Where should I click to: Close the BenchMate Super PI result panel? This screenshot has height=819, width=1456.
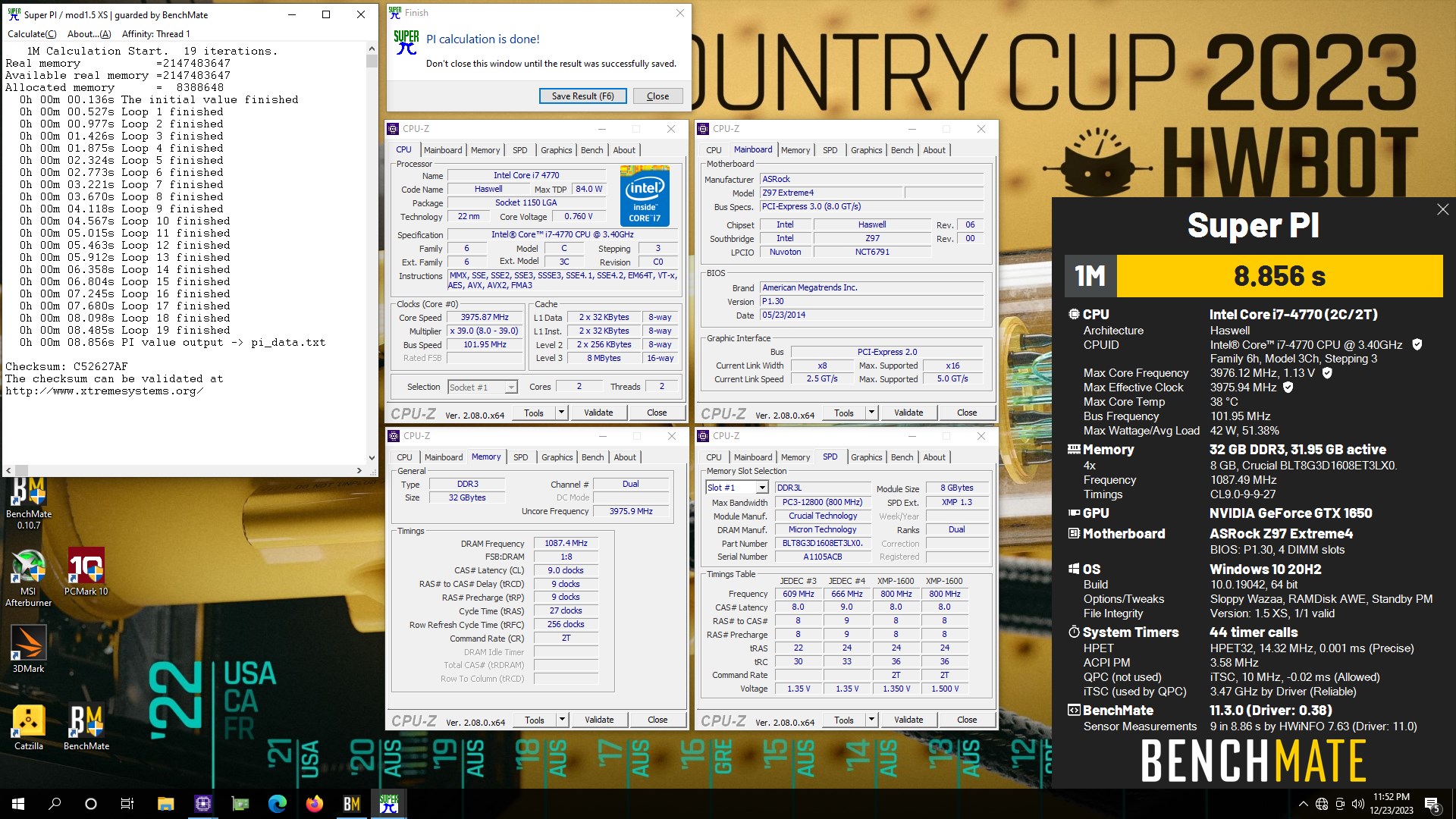[x=1442, y=209]
